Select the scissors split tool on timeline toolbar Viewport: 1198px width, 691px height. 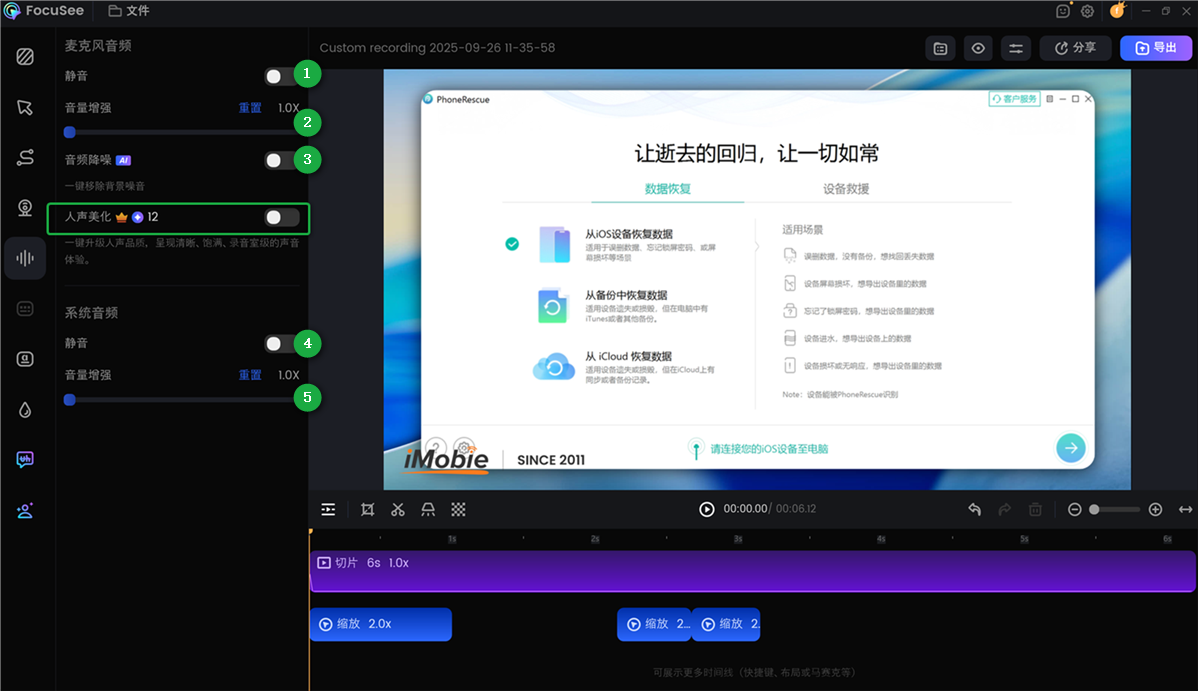point(397,509)
